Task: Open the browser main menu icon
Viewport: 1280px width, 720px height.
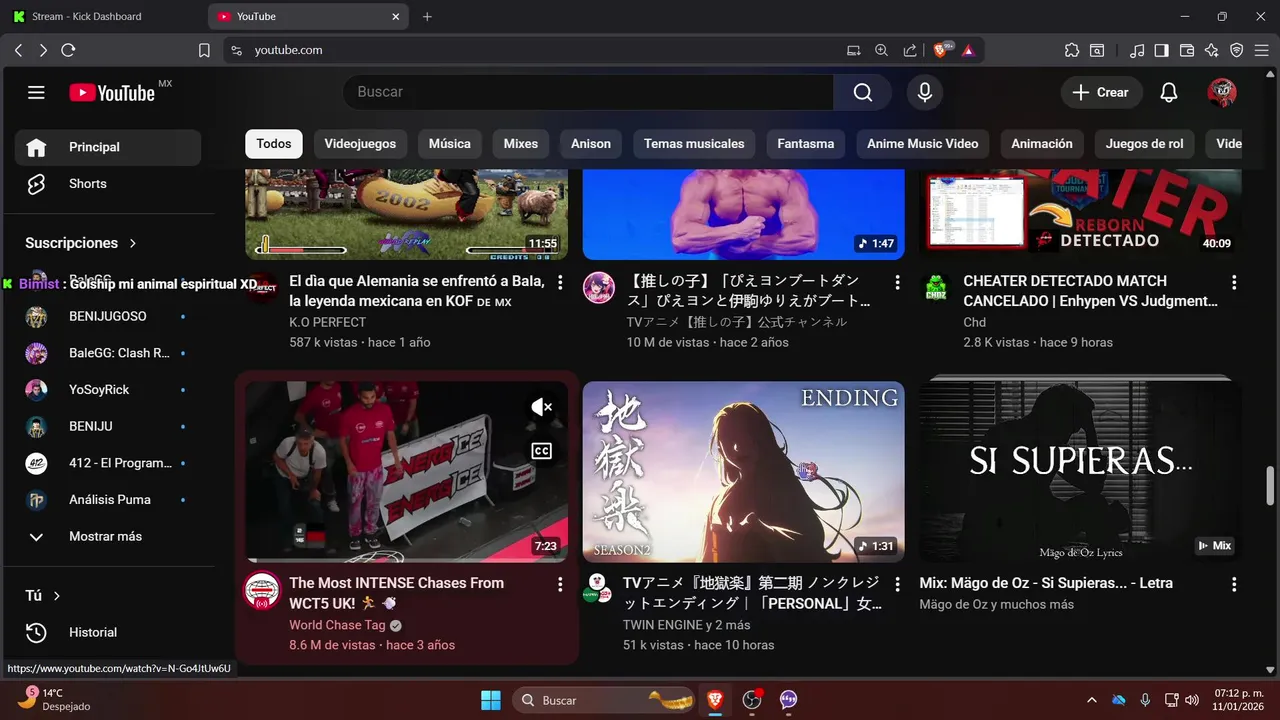Action: (1261, 50)
